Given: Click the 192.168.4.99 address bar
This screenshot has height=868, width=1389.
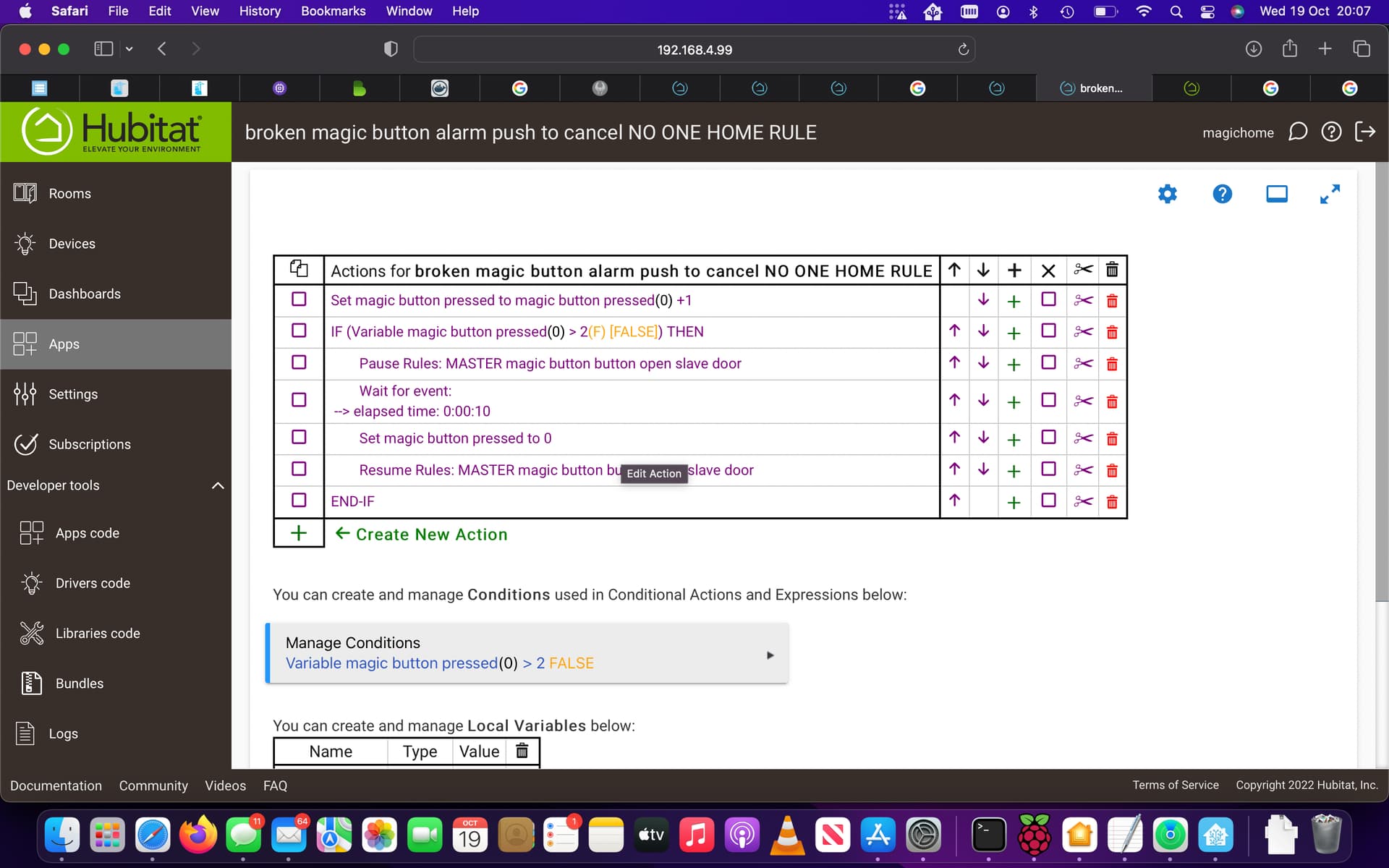Looking at the screenshot, I should [694, 50].
